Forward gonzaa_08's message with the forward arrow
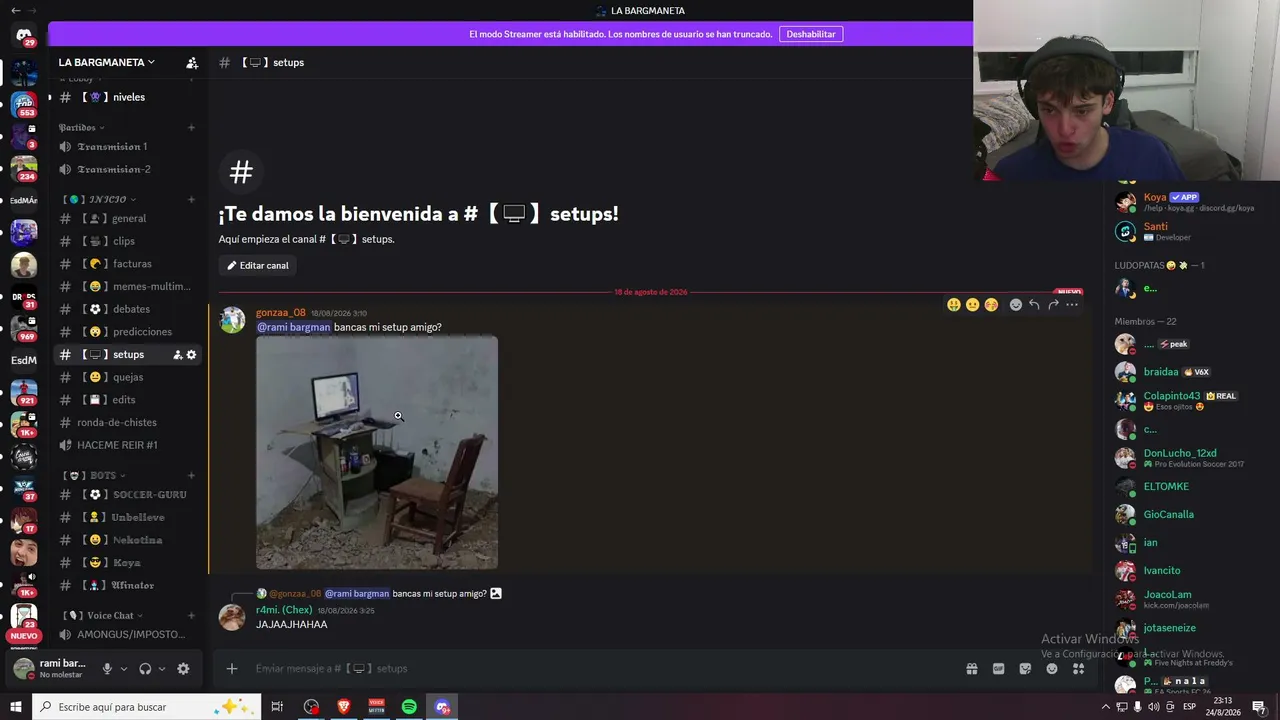The height and width of the screenshot is (720, 1280). point(1053,305)
